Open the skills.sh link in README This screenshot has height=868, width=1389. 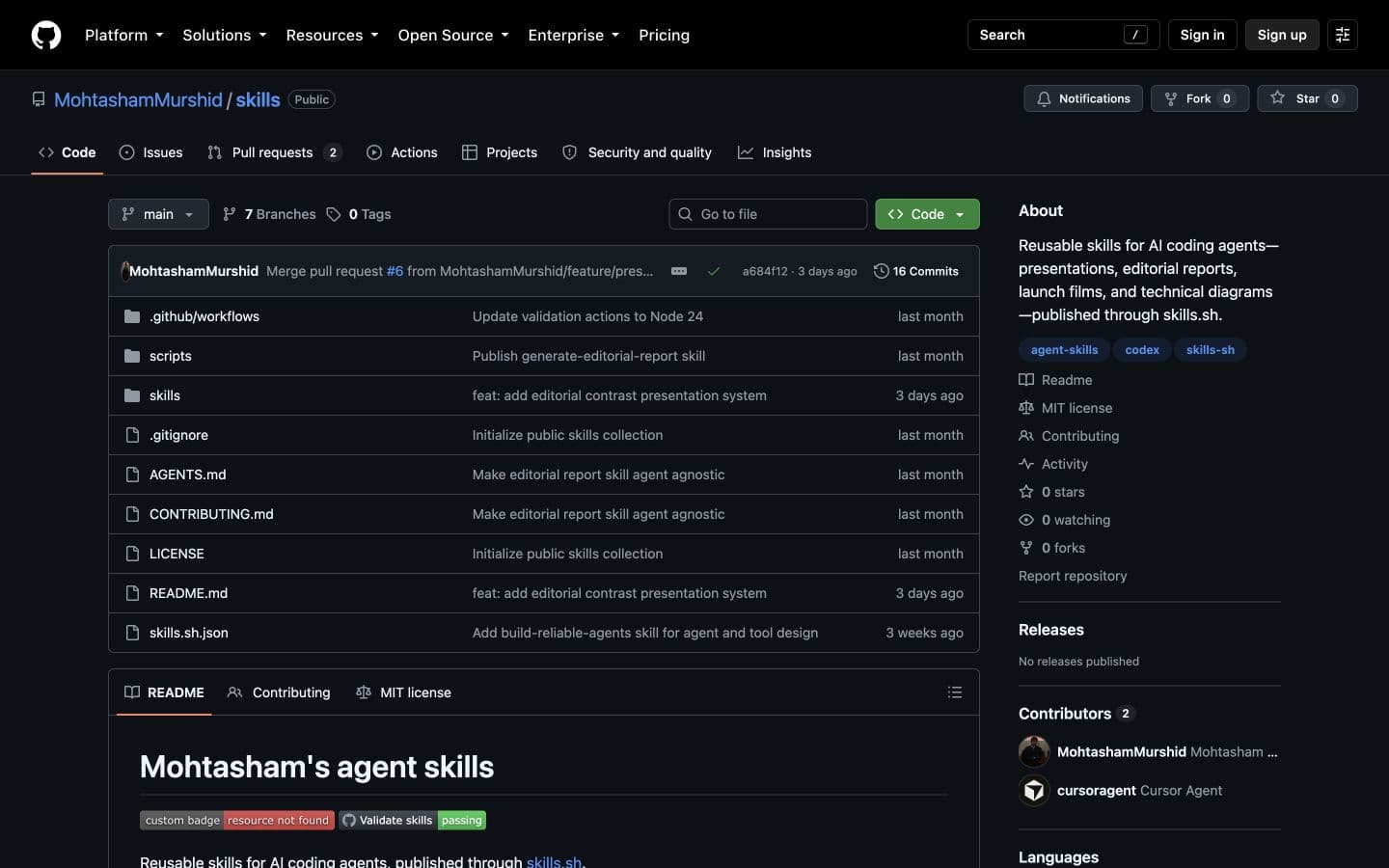click(x=554, y=861)
